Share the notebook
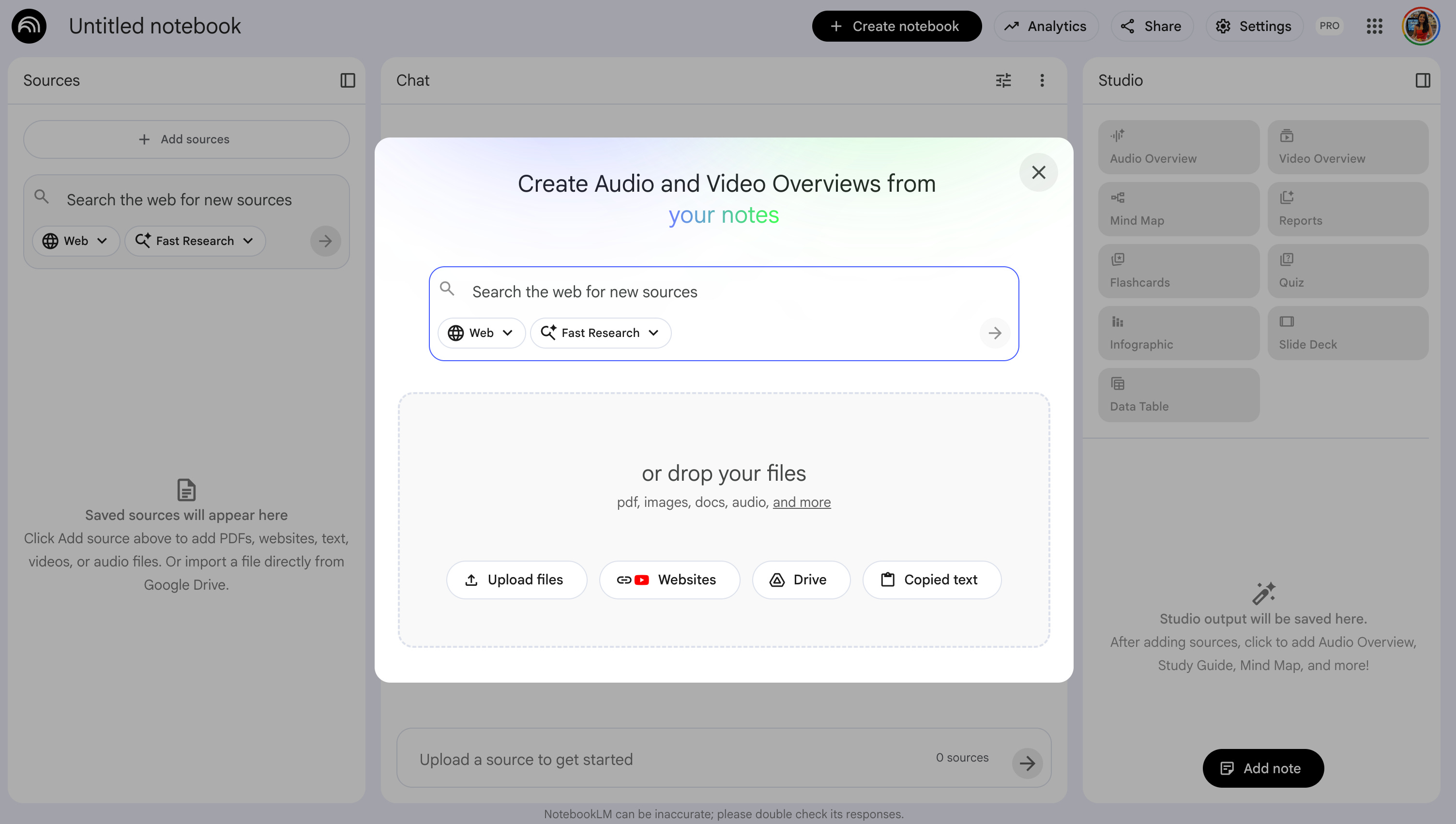This screenshot has height=824, width=1456. coord(1152,26)
